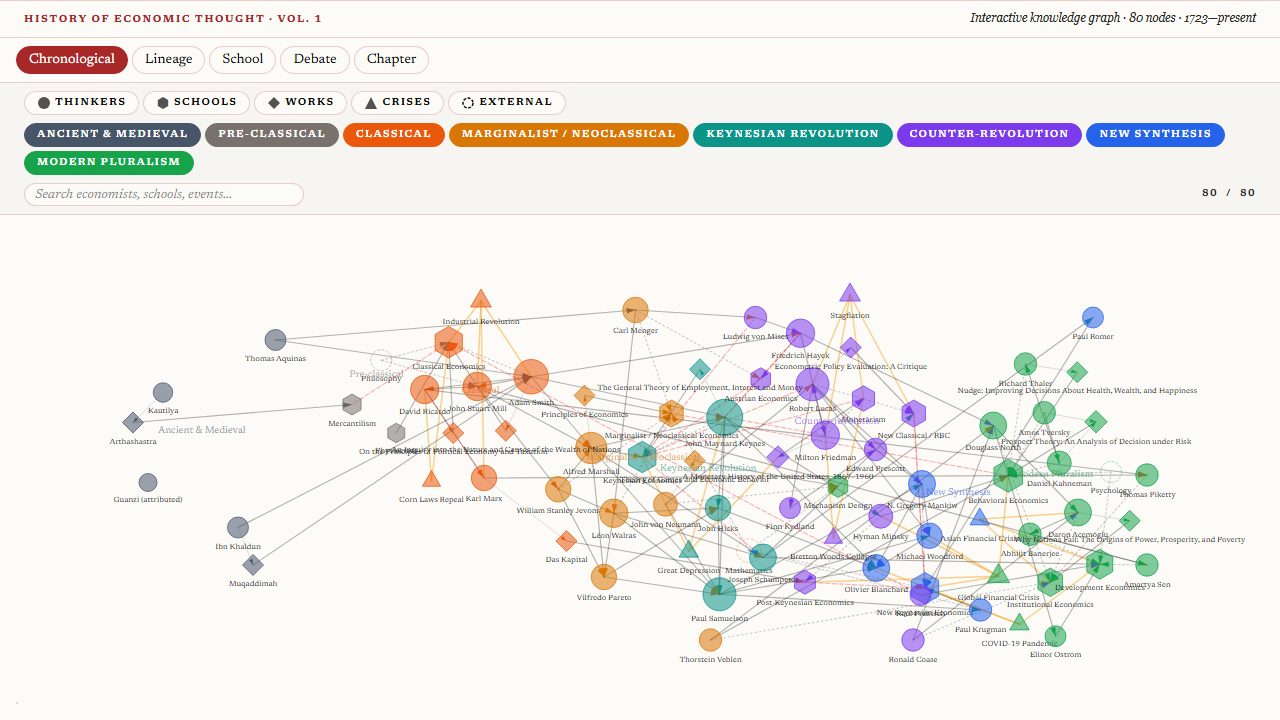Image resolution: width=1280 pixels, height=720 pixels.
Task: Focus the search economists input field
Action: point(164,194)
